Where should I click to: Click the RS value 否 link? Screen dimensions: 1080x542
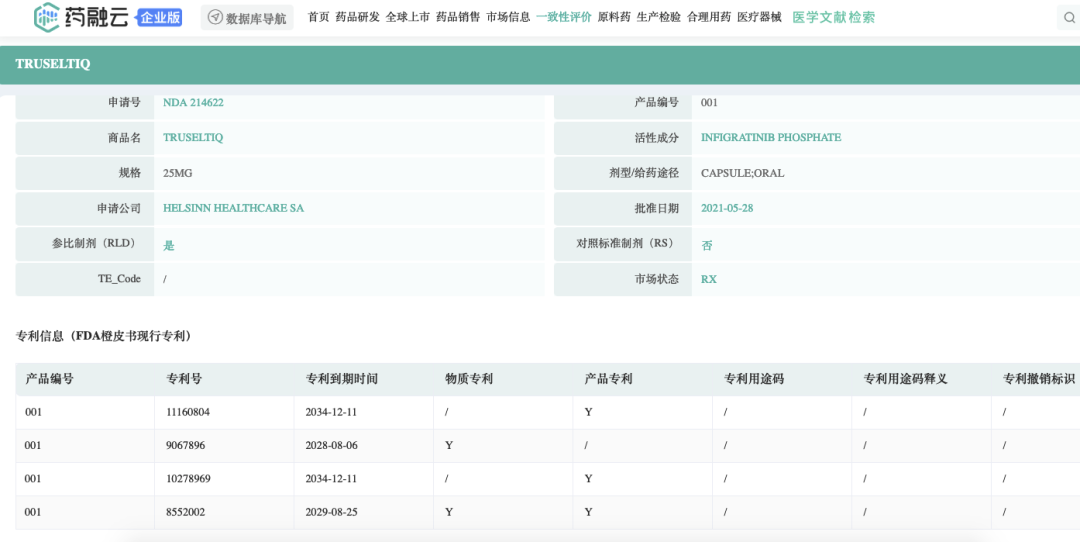click(x=707, y=245)
